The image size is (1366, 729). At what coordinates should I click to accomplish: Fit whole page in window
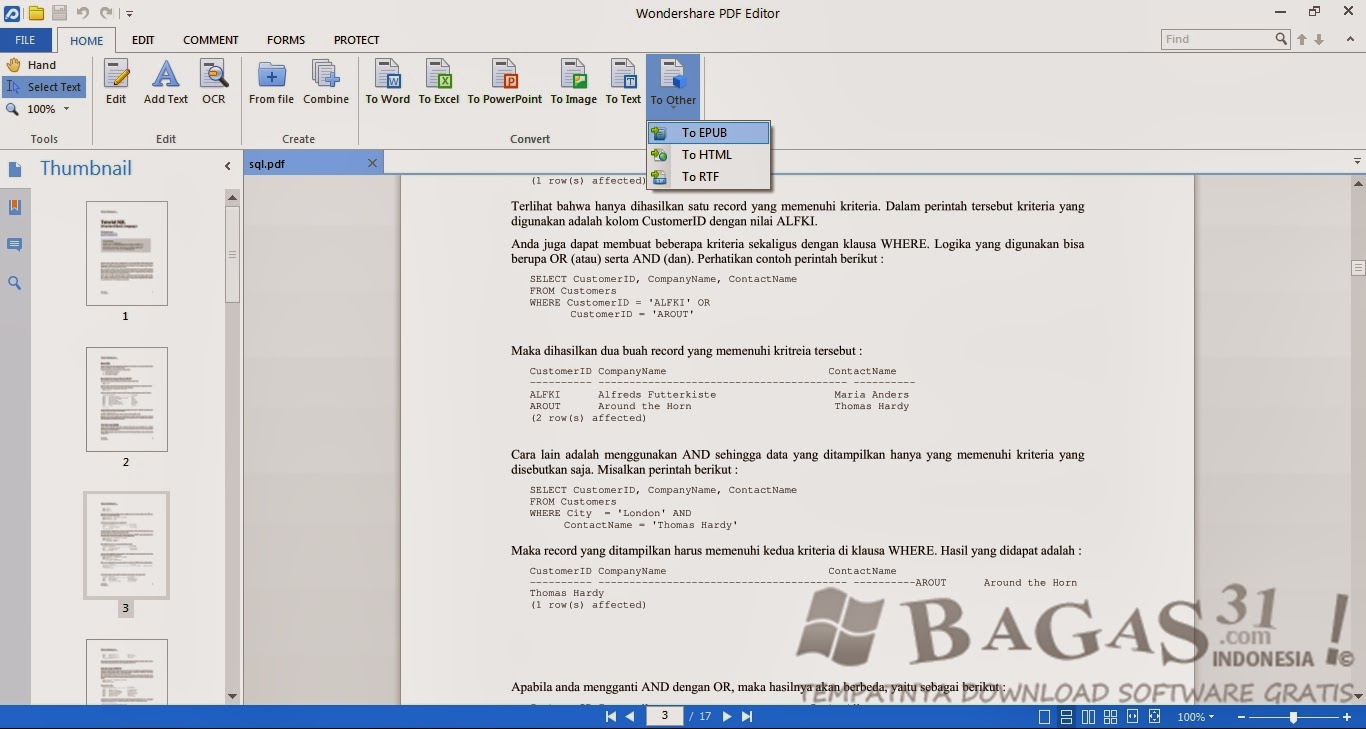click(x=1154, y=717)
